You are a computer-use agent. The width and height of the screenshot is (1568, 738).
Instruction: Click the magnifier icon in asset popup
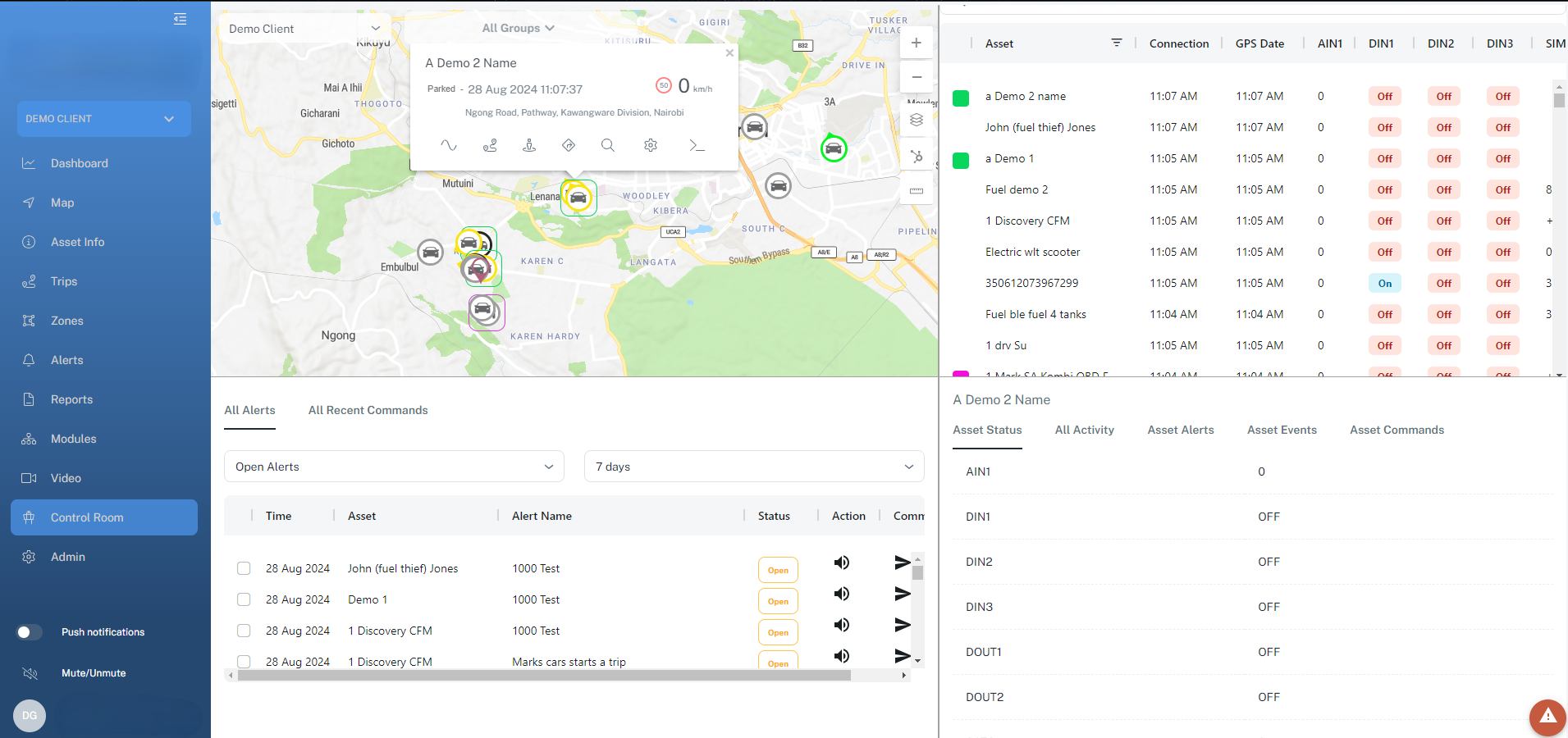point(607,145)
